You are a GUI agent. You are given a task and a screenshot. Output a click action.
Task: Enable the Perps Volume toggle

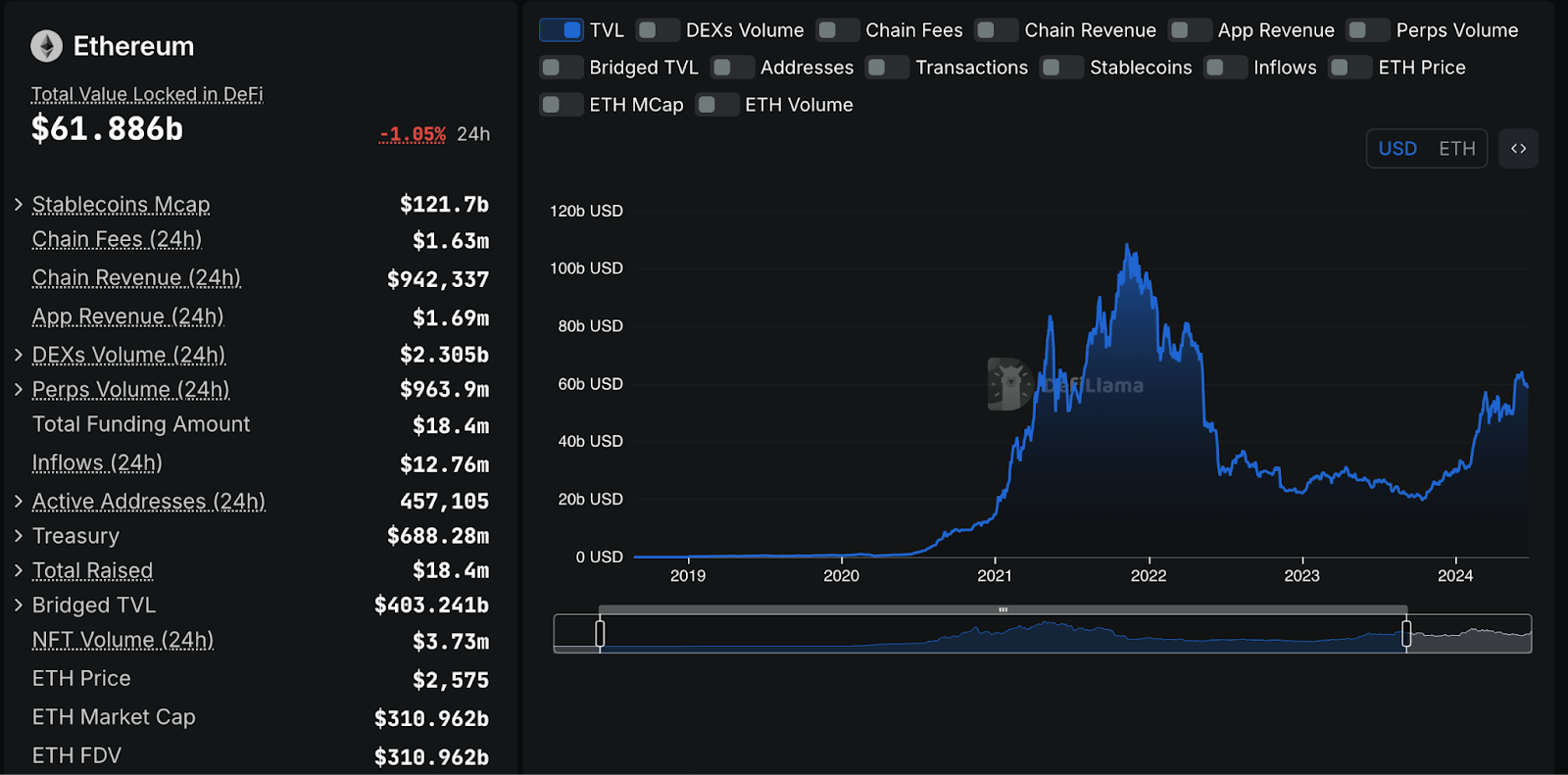pyautogui.click(x=1368, y=30)
